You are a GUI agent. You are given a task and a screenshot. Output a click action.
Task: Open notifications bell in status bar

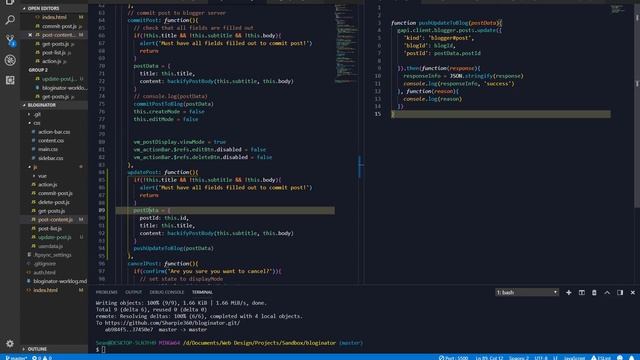click(x=631, y=358)
